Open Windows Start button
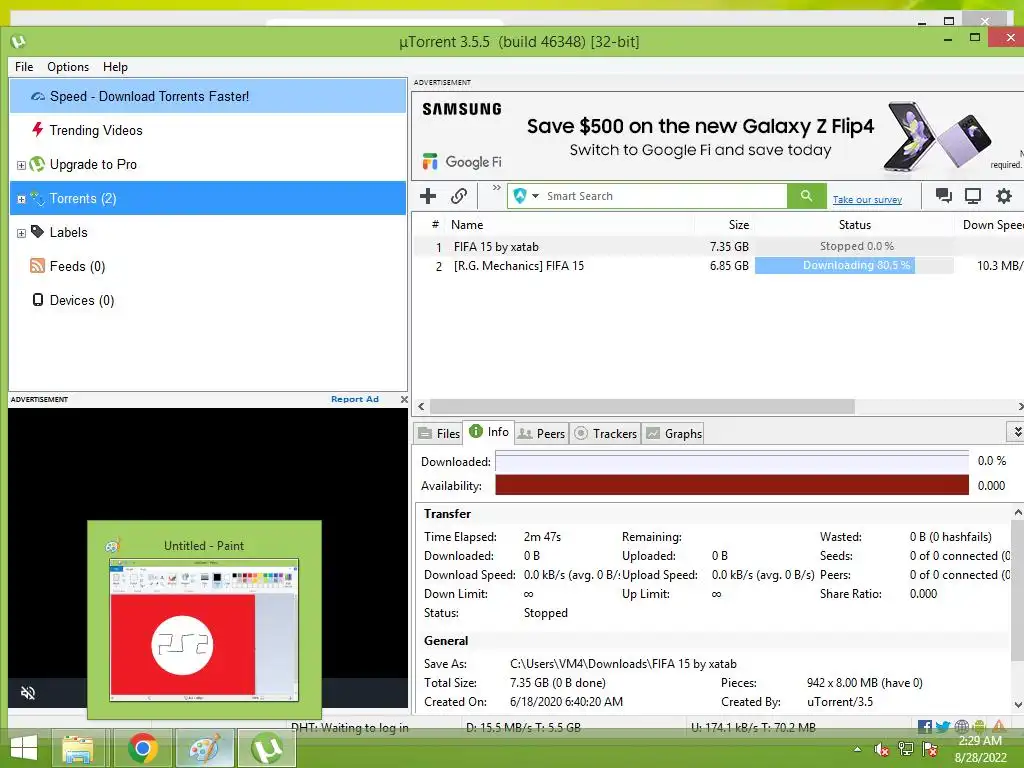Image resolution: width=1024 pixels, height=768 pixels. tap(24, 748)
